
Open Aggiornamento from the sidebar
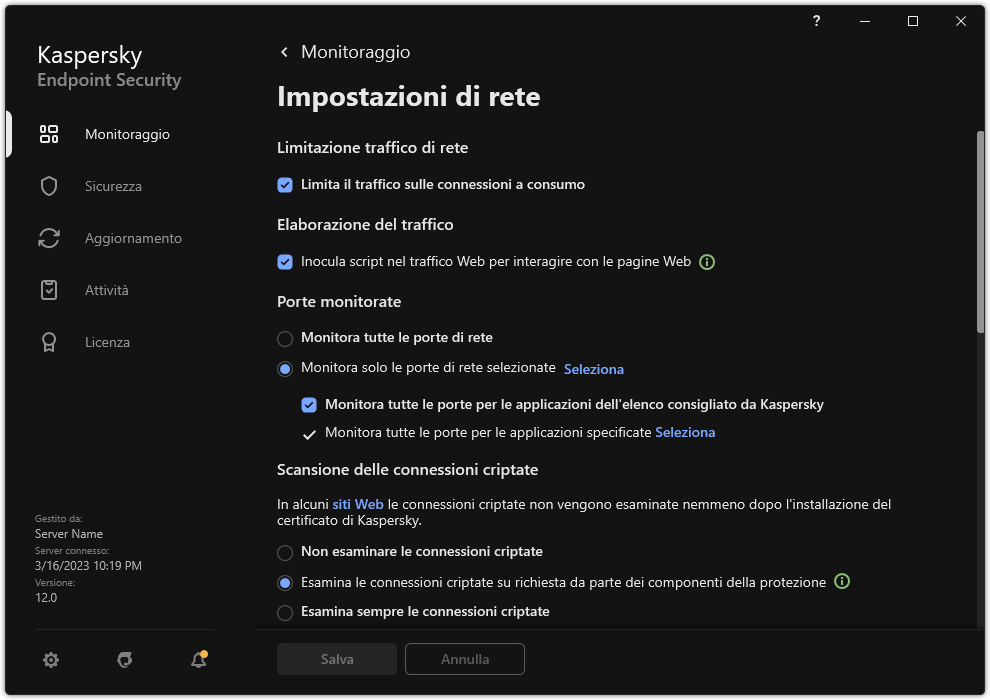49,237
